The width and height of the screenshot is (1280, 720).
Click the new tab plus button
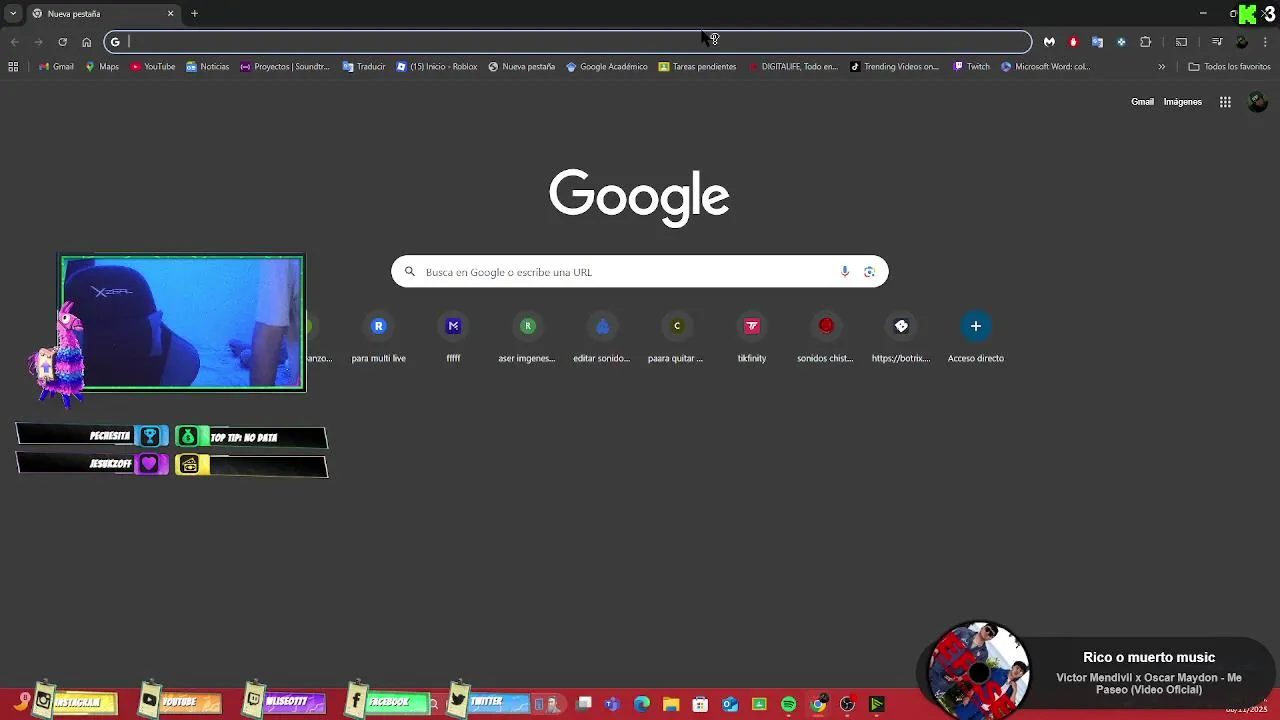194,14
